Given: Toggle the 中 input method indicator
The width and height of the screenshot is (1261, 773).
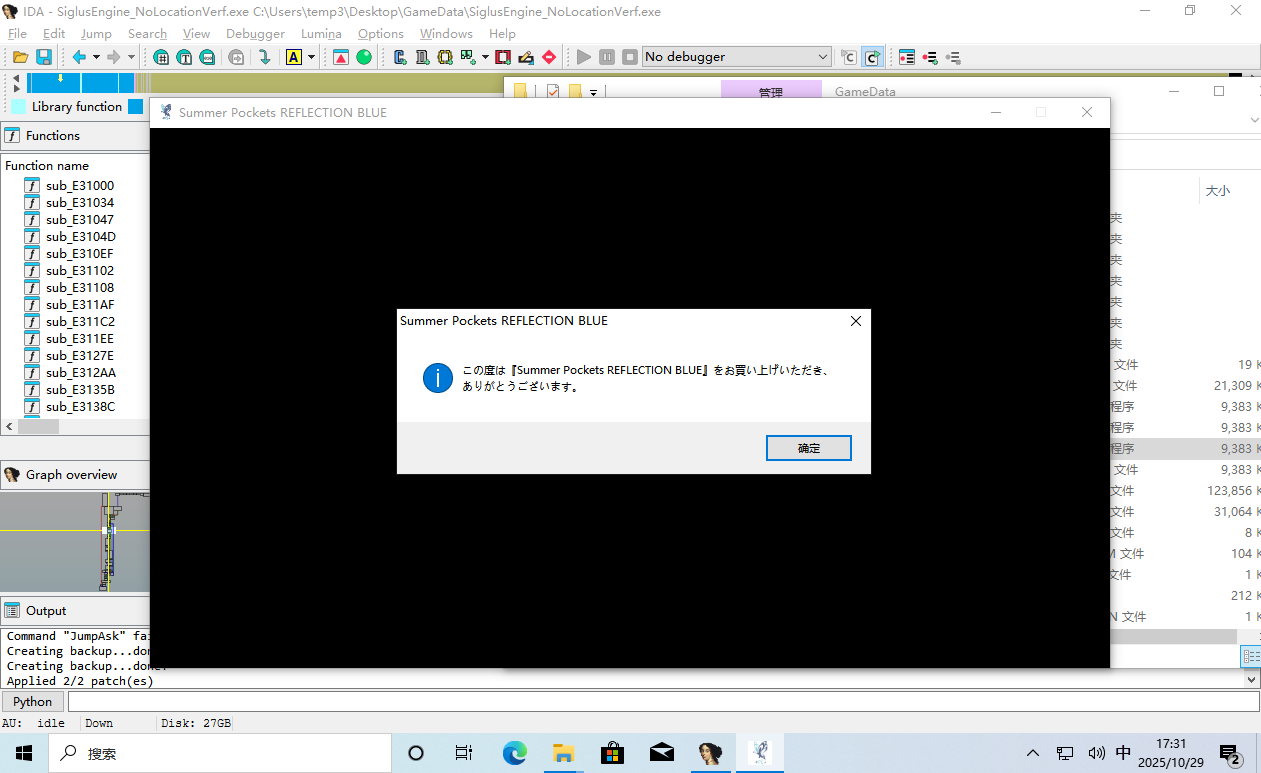Looking at the screenshot, I should [1123, 753].
